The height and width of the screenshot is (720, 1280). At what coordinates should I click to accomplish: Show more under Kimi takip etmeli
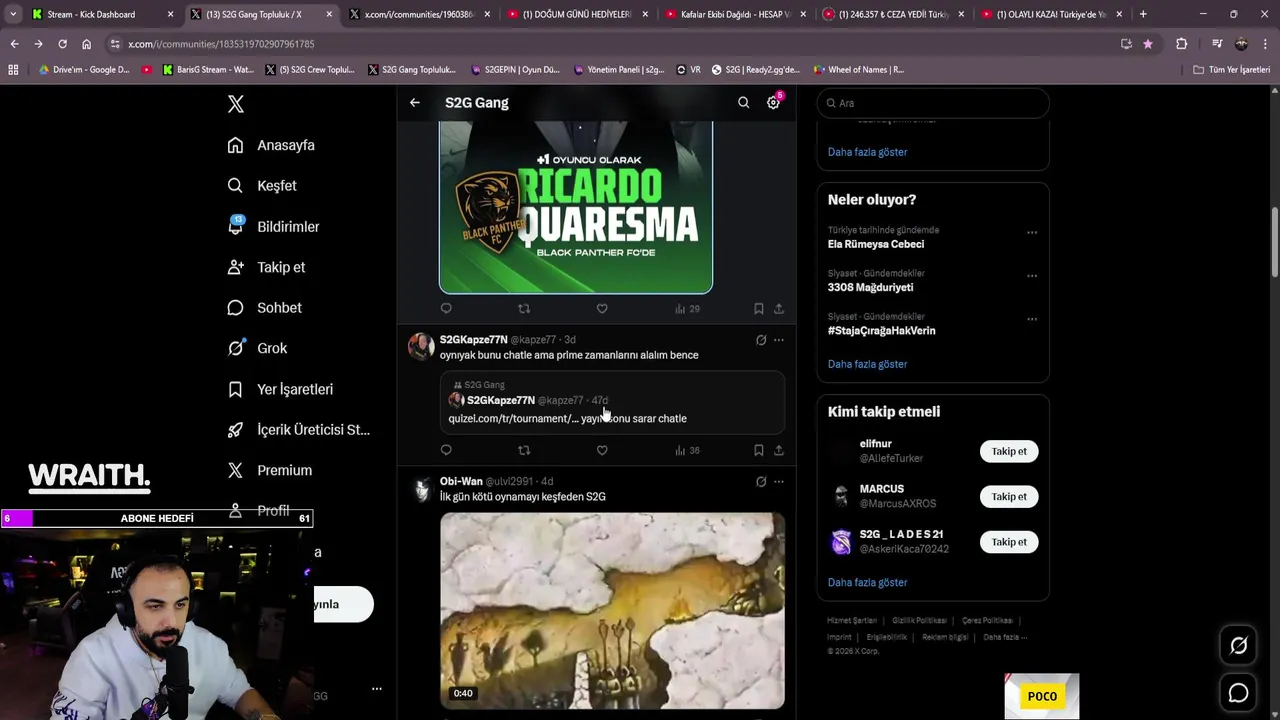pyautogui.click(x=867, y=582)
